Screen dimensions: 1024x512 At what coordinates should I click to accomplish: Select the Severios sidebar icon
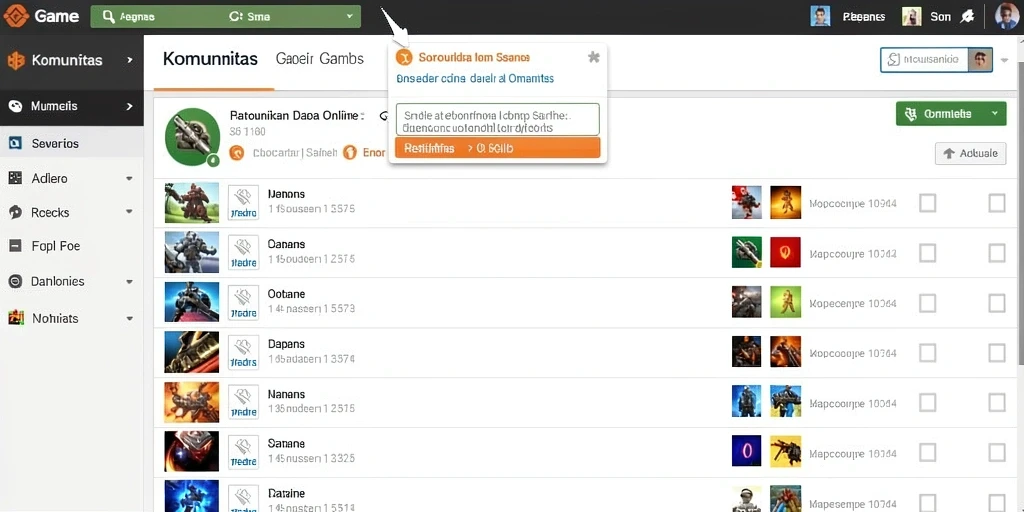click(16, 143)
